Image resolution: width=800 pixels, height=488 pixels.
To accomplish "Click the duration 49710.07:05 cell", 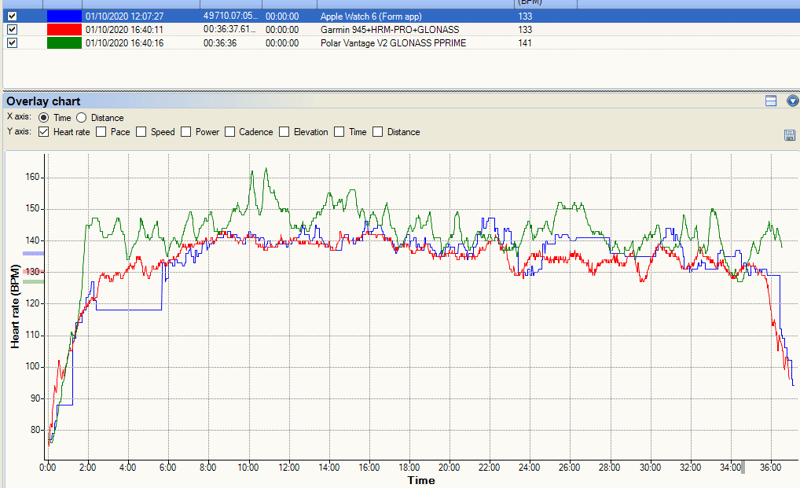I will pos(231,16).
